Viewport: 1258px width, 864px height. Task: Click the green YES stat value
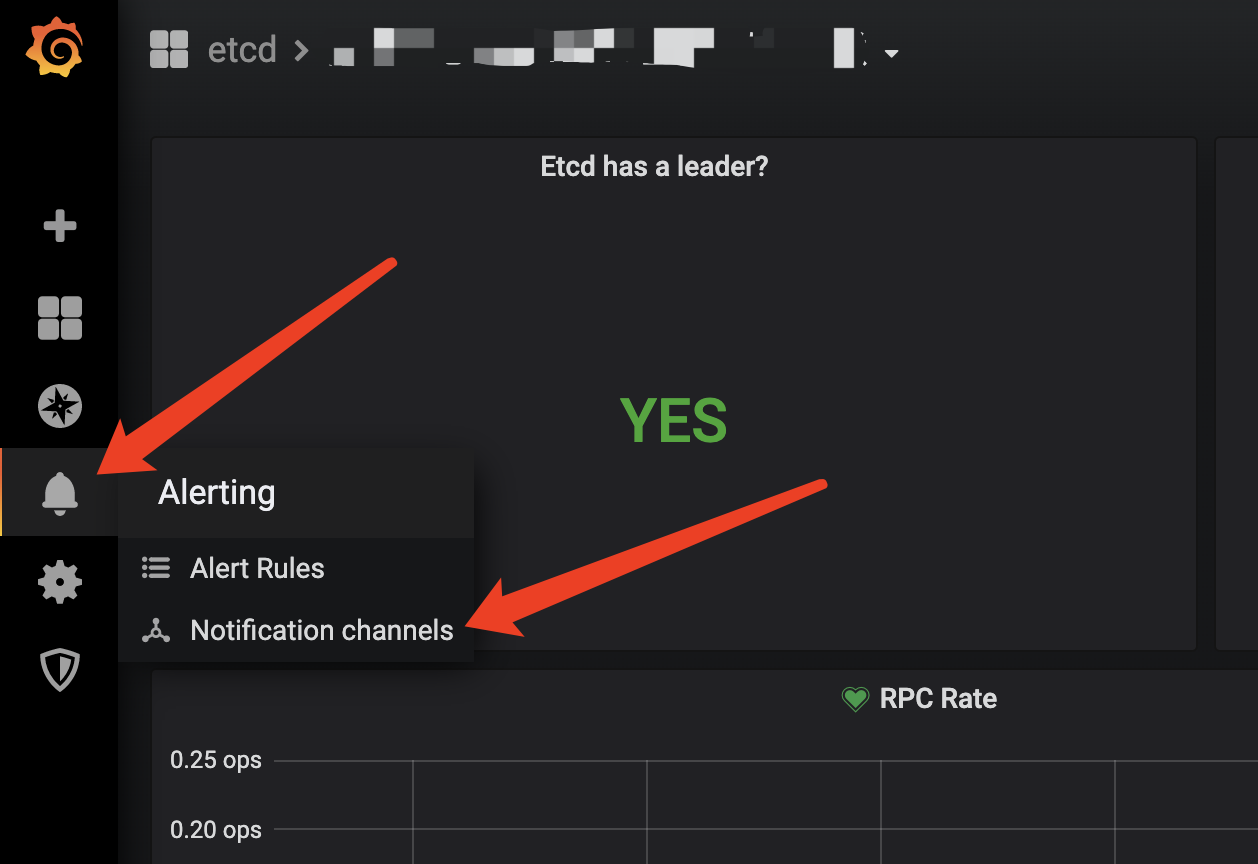pos(674,420)
